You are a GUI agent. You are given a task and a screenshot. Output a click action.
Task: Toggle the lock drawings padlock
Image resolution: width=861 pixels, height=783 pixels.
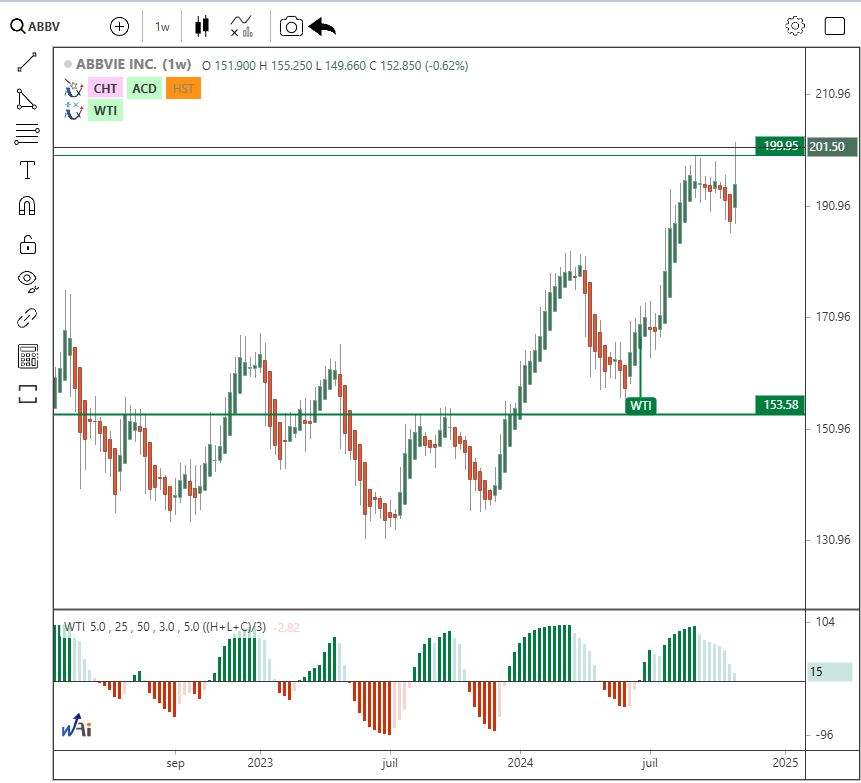(27, 243)
